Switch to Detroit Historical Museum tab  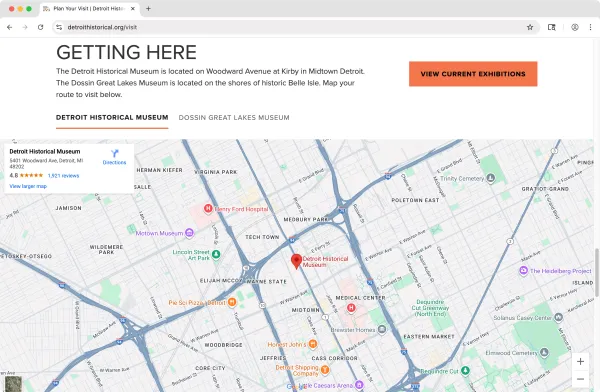pyautogui.click(x=112, y=118)
